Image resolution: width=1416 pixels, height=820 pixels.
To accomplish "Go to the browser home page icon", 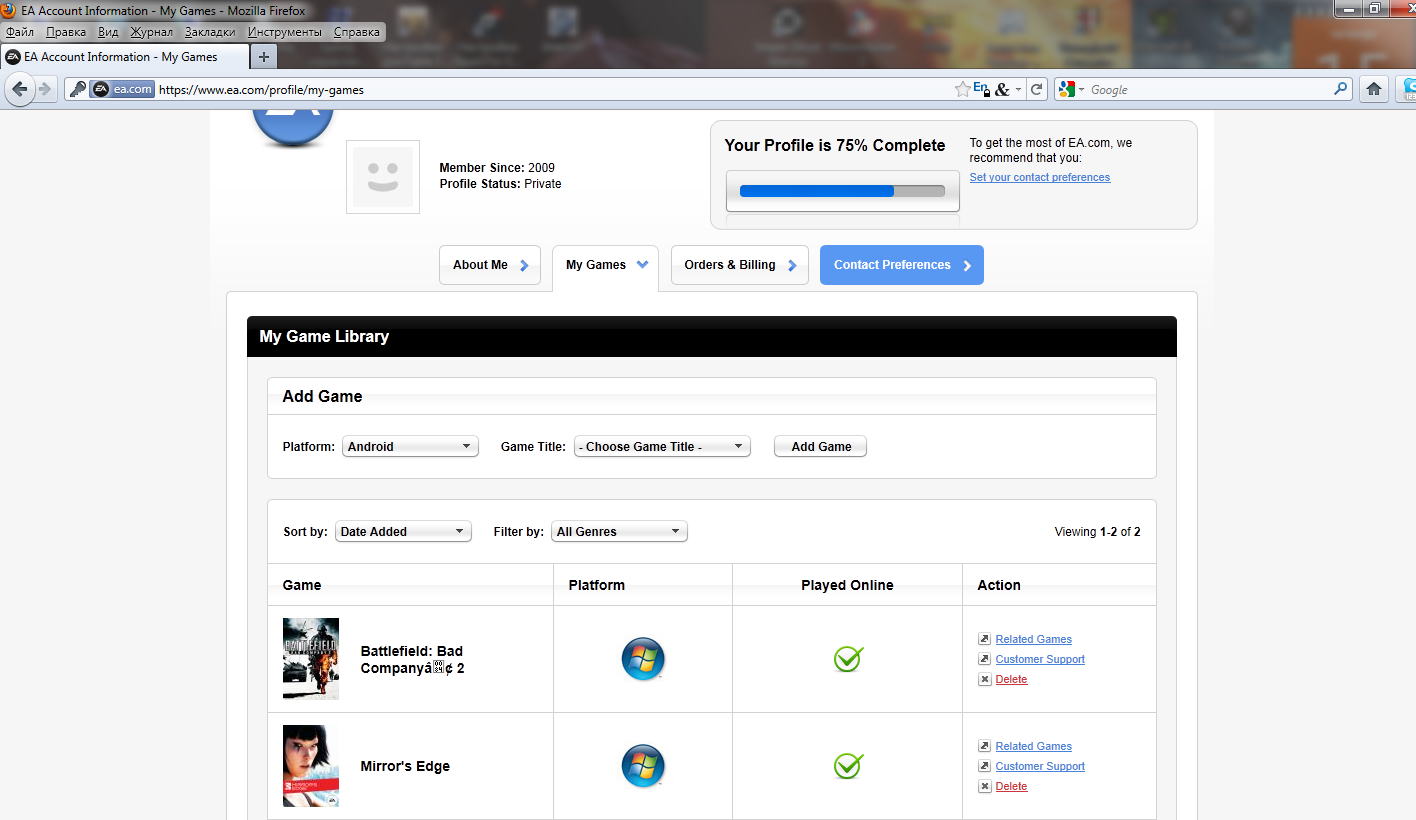I will coord(1374,89).
